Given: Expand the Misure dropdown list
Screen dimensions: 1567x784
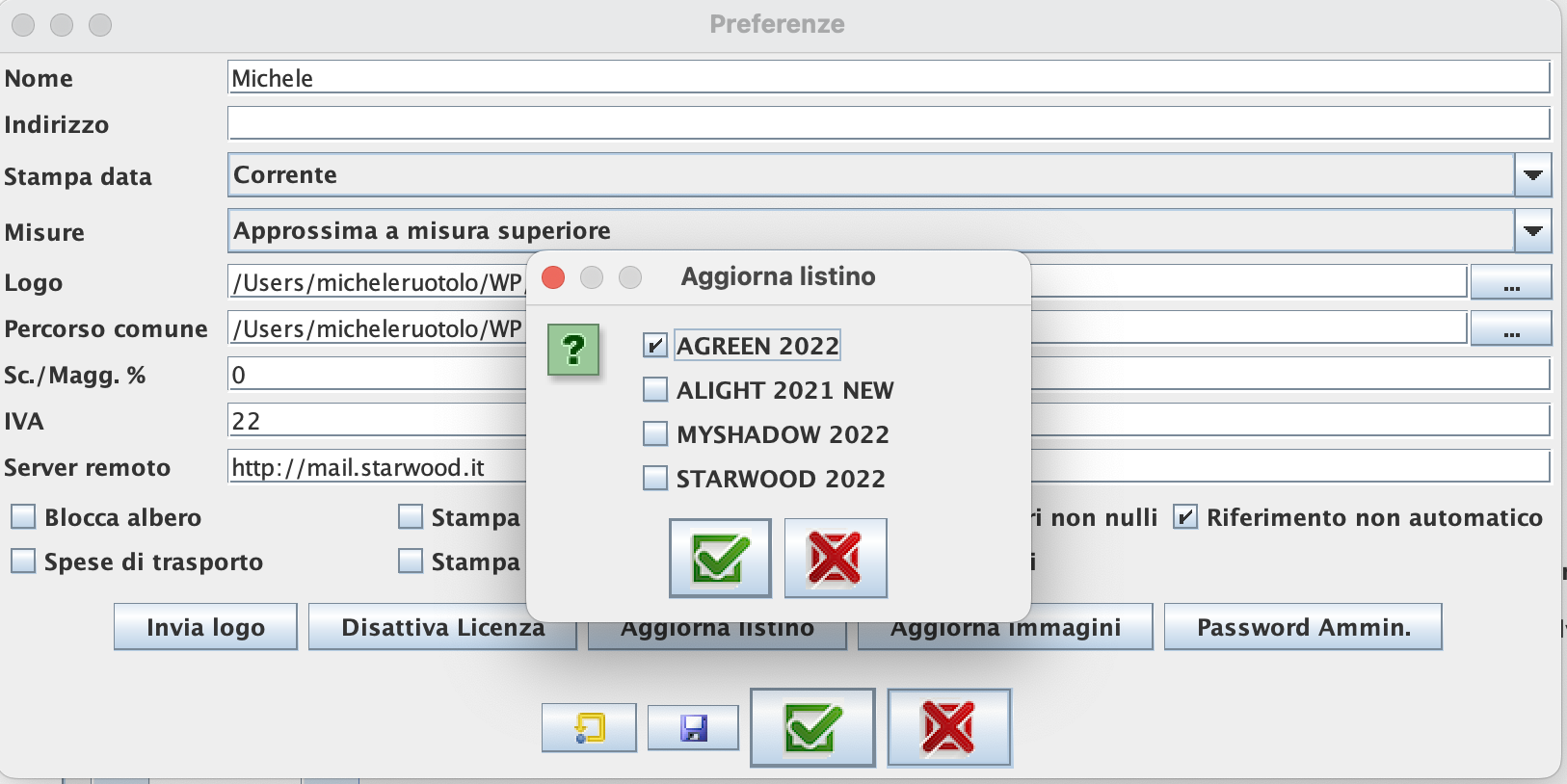Looking at the screenshot, I should click(x=1532, y=231).
